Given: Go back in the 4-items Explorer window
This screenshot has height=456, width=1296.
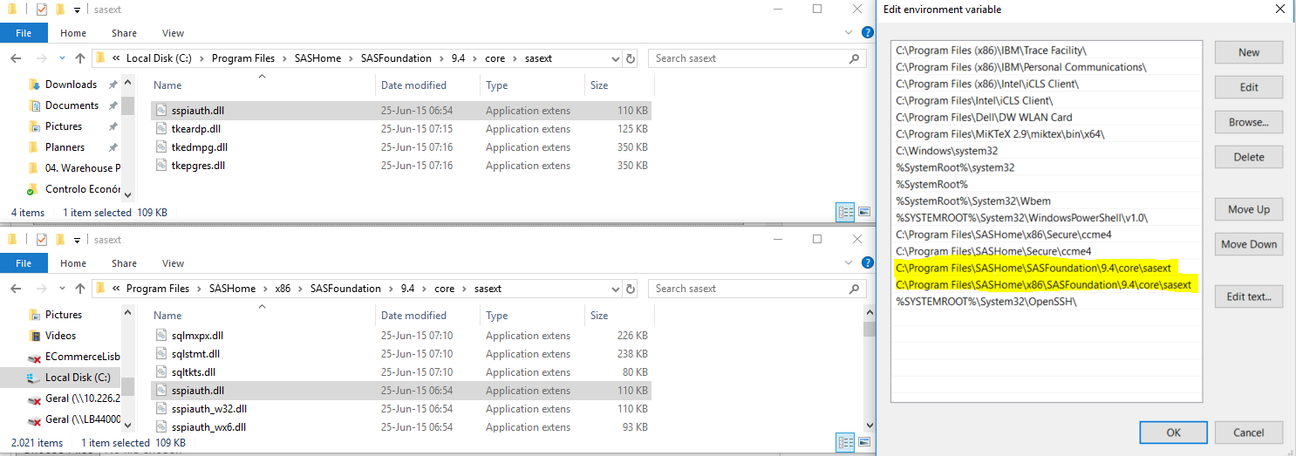Looking at the screenshot, I should coord(16,58).
